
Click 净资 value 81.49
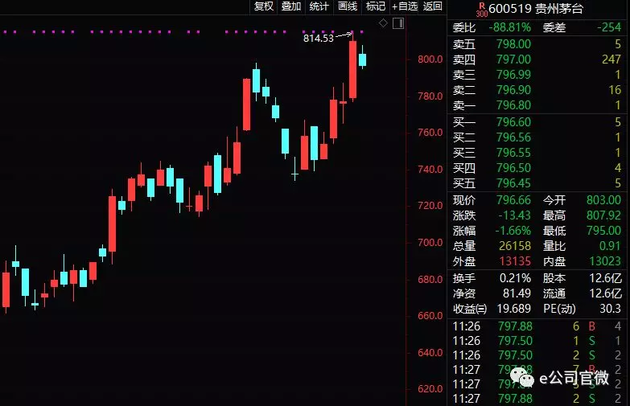click(517, 293)
